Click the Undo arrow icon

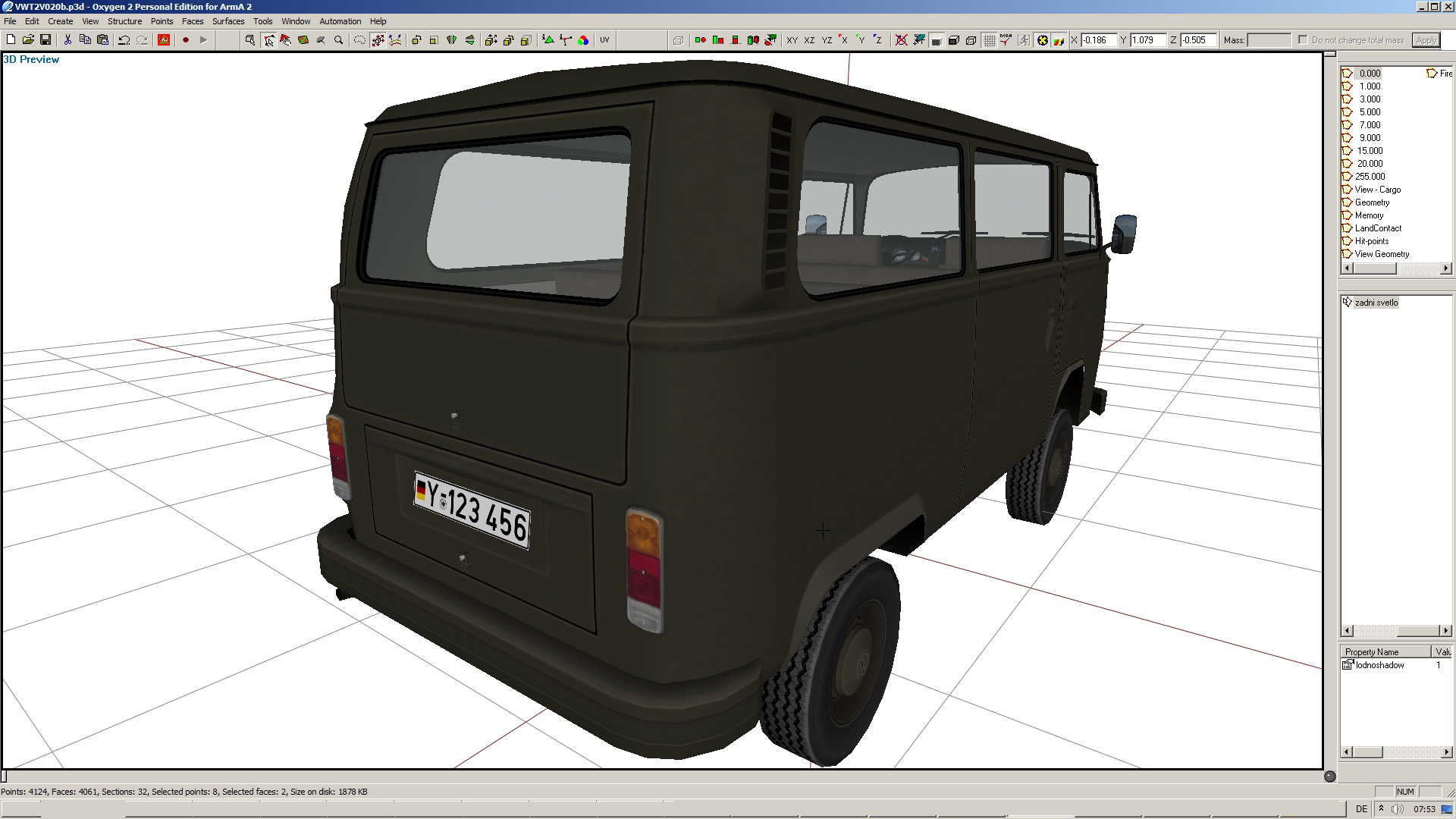[x=124, y=40]
